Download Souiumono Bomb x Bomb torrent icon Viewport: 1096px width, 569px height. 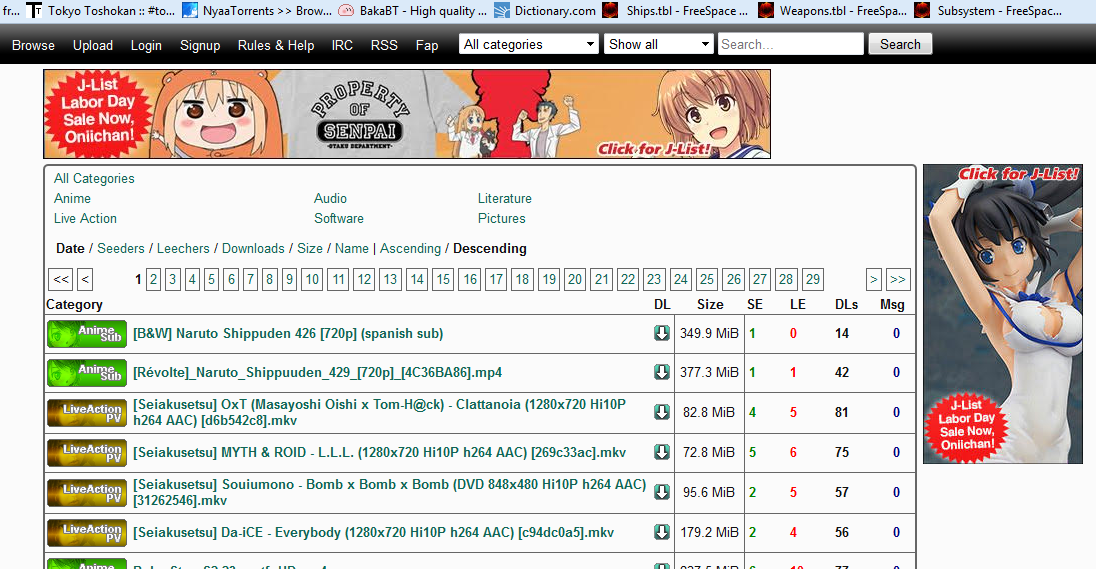tap(662, 492)
